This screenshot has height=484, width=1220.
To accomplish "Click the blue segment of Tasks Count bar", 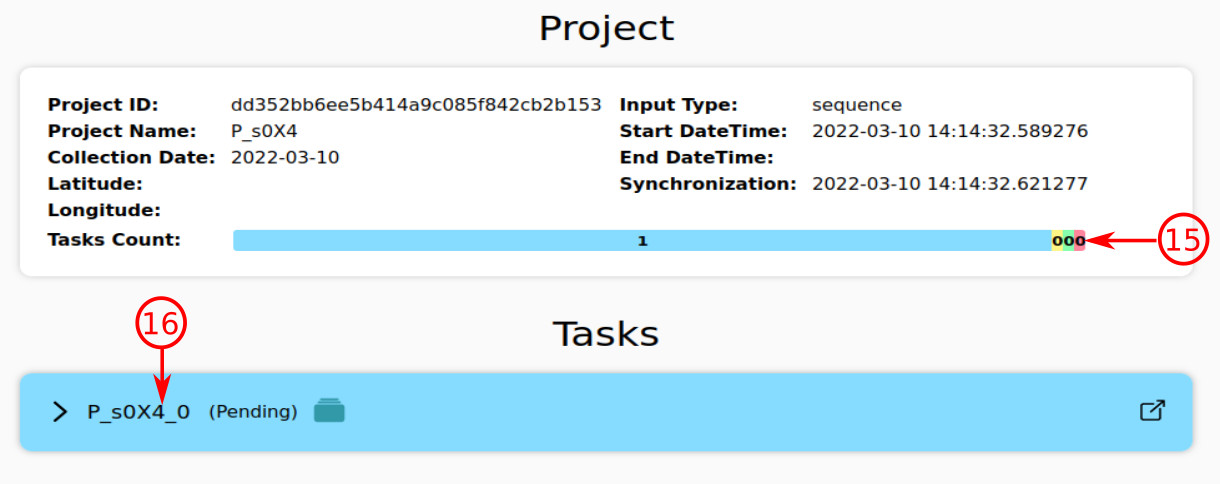I will coord(641,241).
